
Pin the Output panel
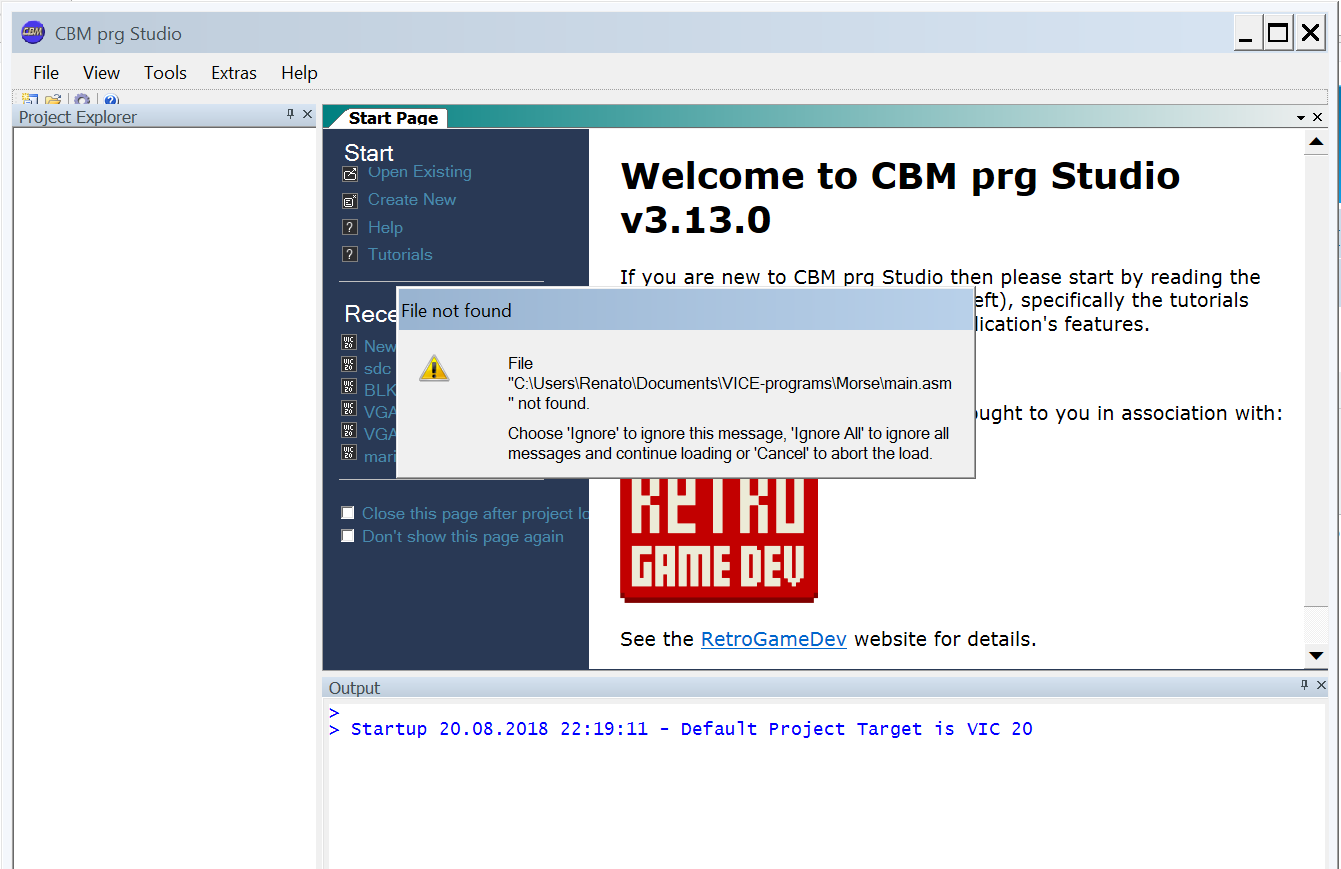click(x=1305, y=686)
